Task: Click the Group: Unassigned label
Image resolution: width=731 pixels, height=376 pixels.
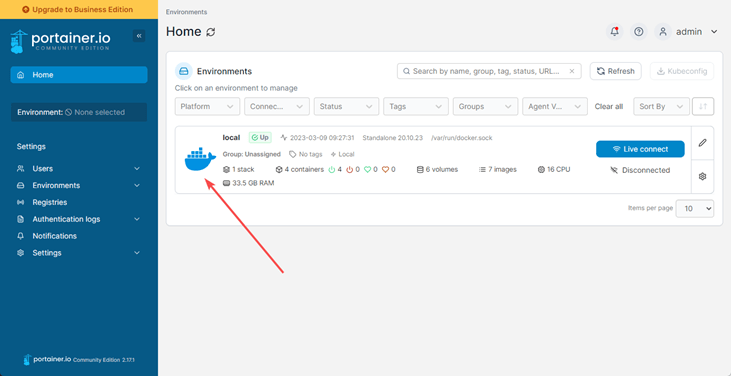Action: point(252,154)
